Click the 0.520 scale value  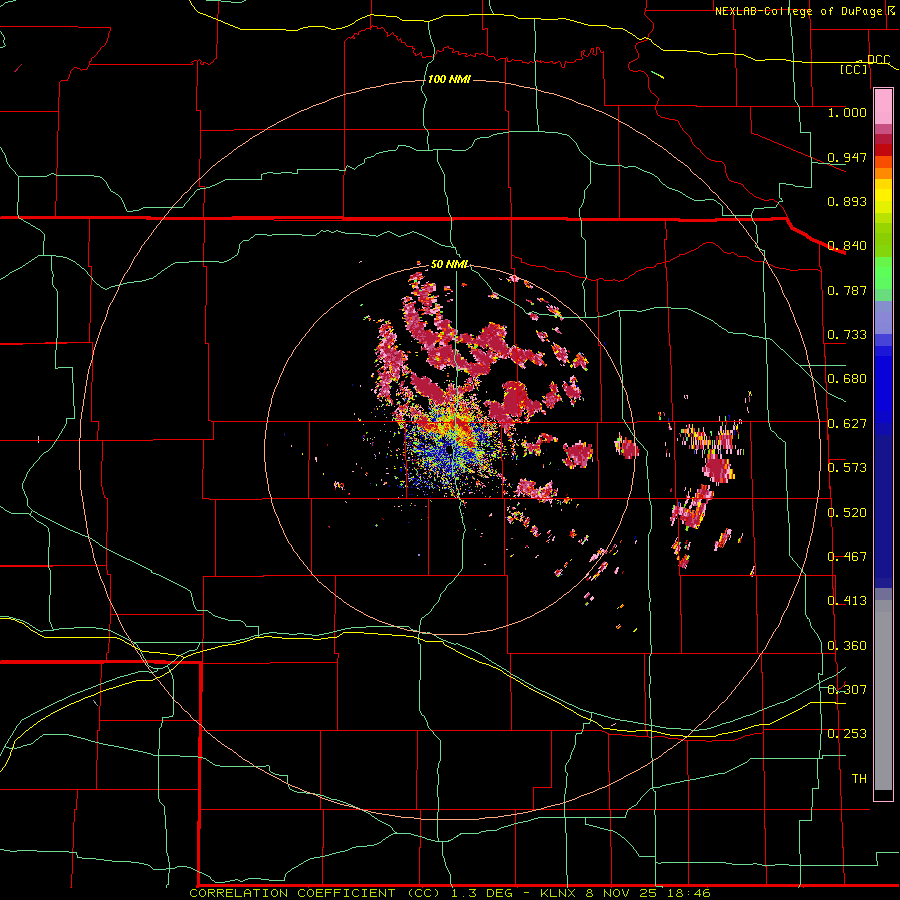tap(847, 513)
